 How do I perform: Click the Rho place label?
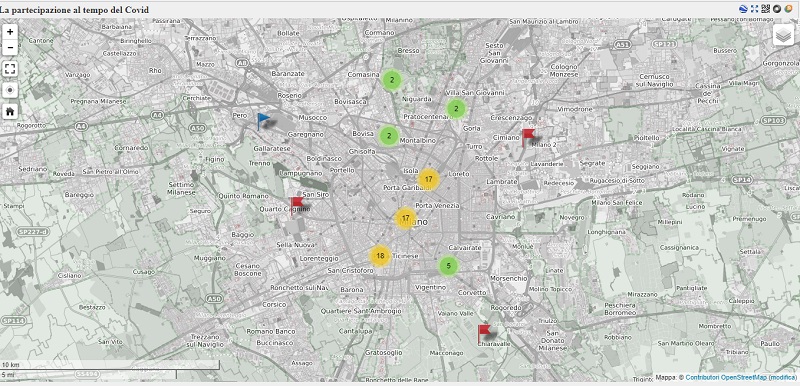click(155, 70)
